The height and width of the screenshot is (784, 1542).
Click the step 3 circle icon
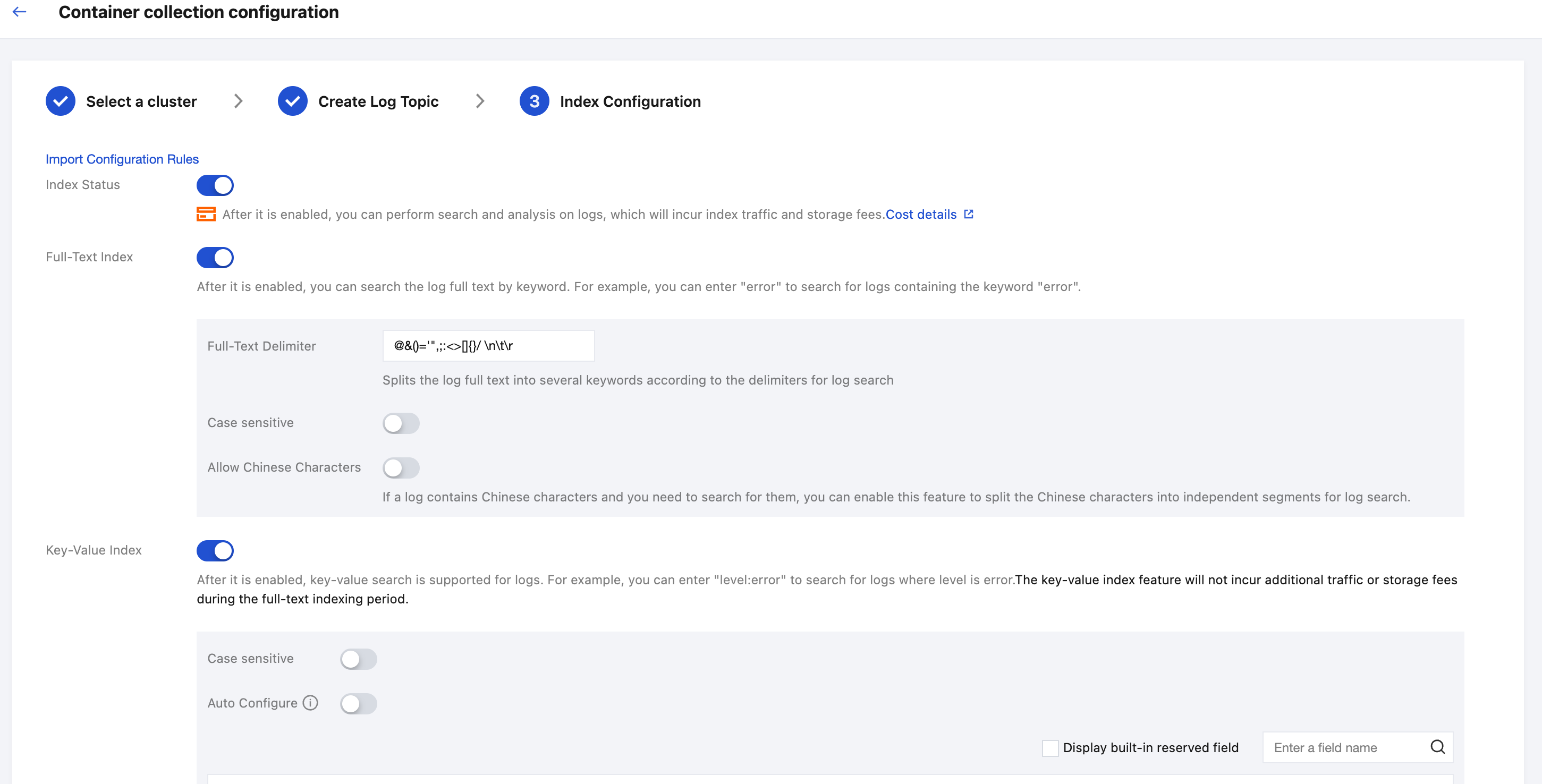pyautogui.click(x=534, y=101)
